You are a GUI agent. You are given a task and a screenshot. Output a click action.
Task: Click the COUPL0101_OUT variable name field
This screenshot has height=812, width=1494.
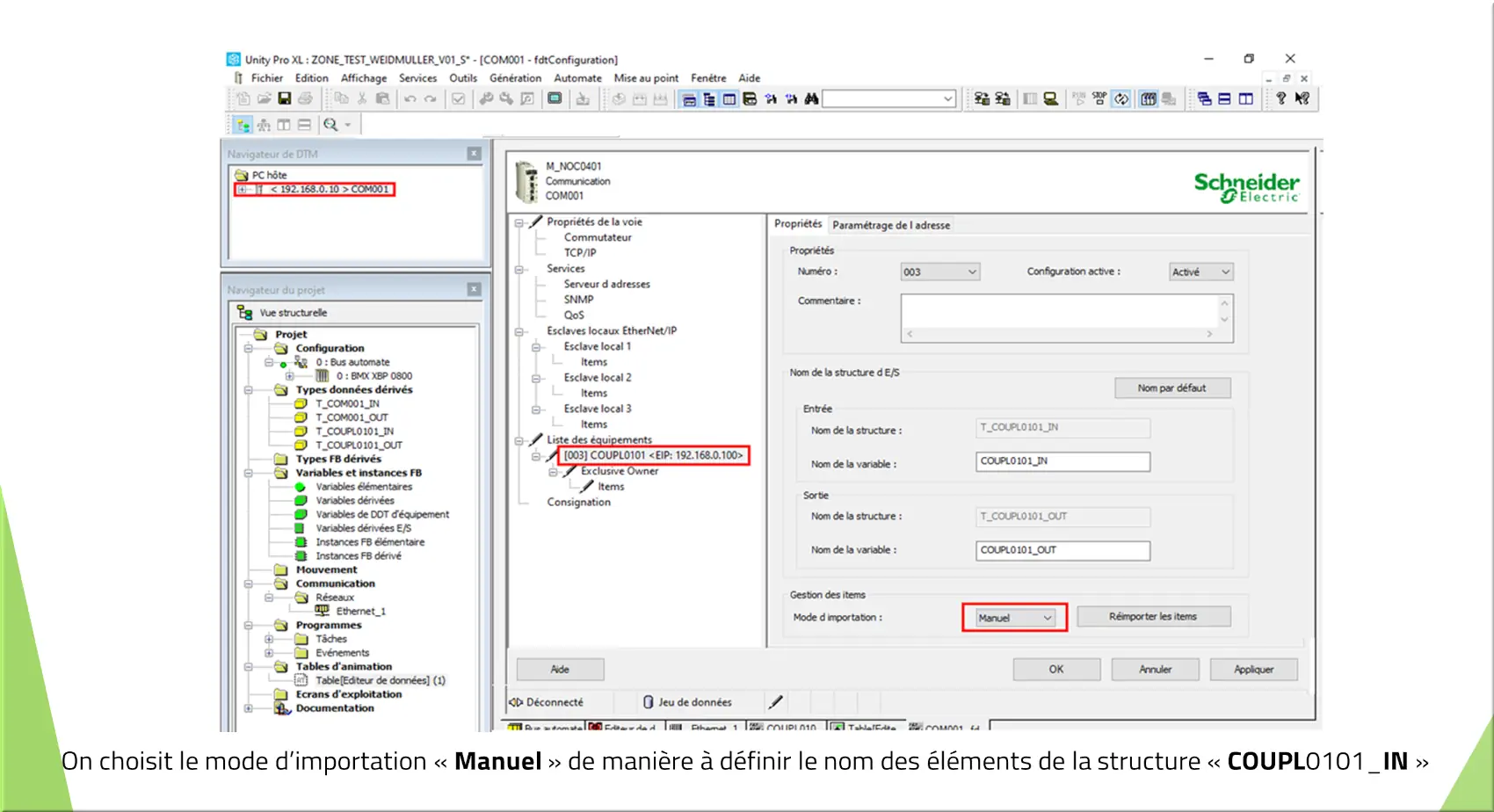tap(1062, 550)
